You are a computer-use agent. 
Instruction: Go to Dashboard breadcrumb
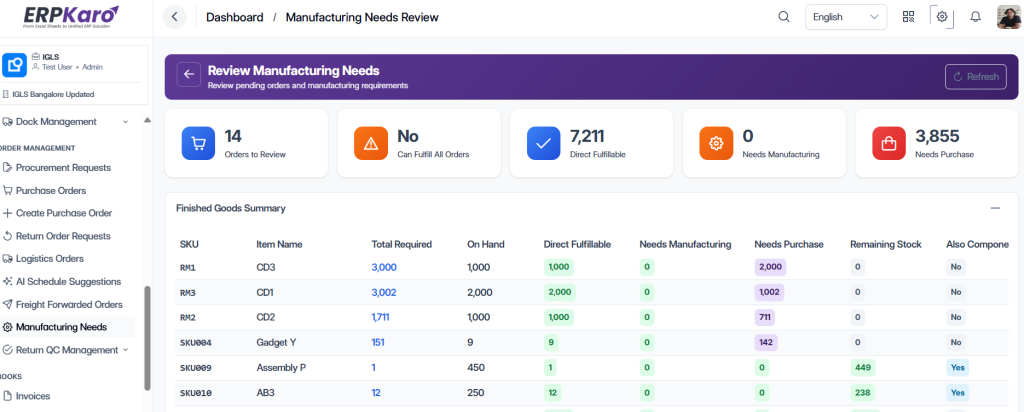234,18
